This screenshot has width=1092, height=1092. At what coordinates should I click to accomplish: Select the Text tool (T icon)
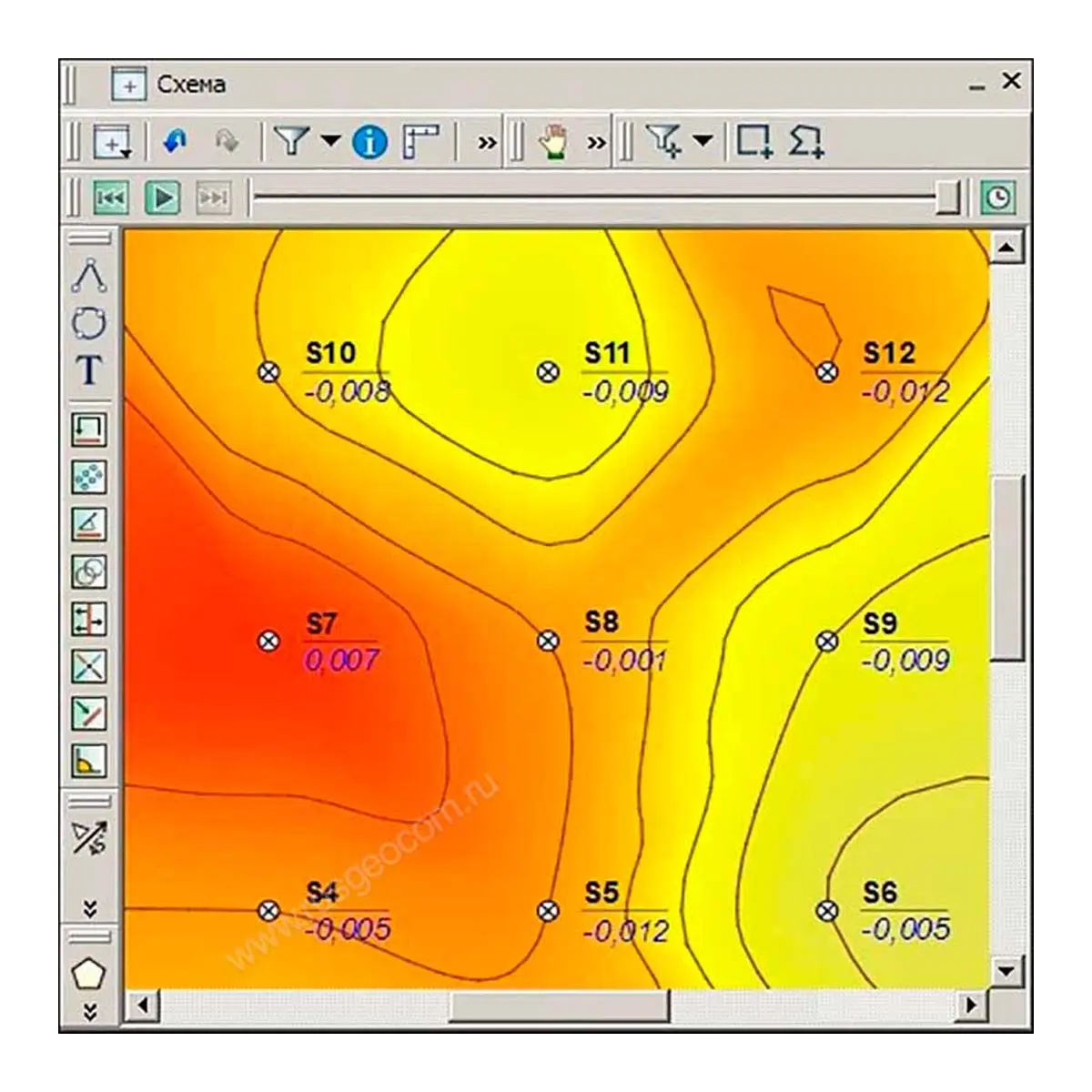(89, 370)
